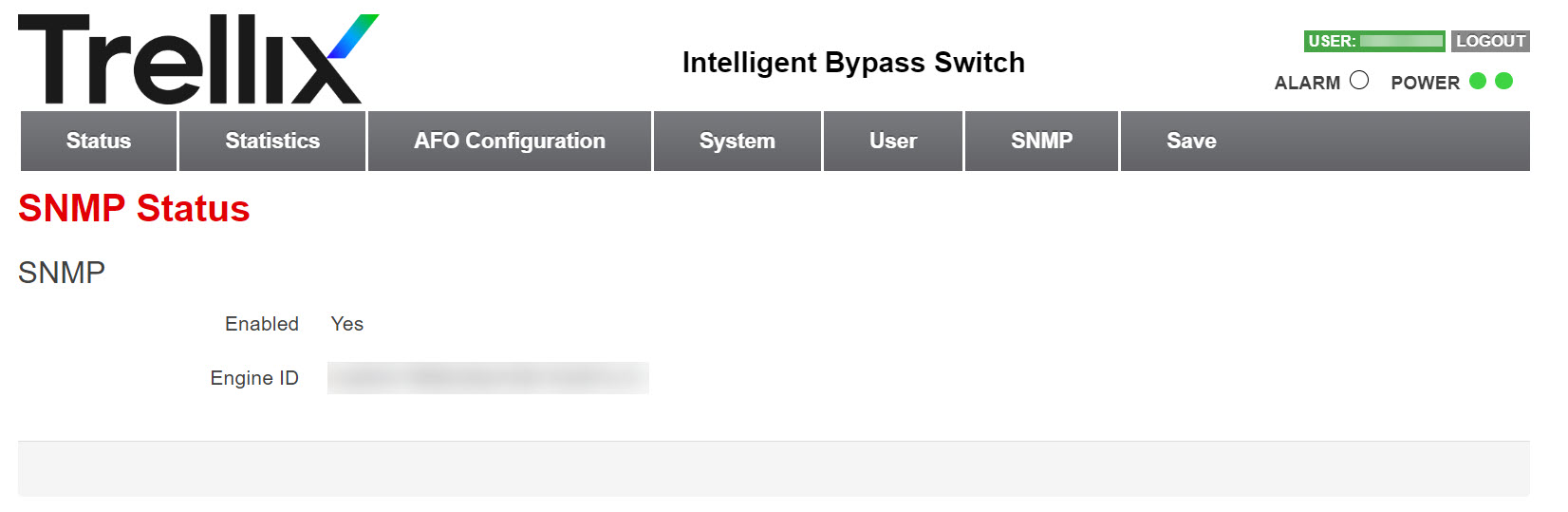The width and height of the screenshot is (1568, 512).
Task: Click the SNMP Status heading
Action: 134,208
